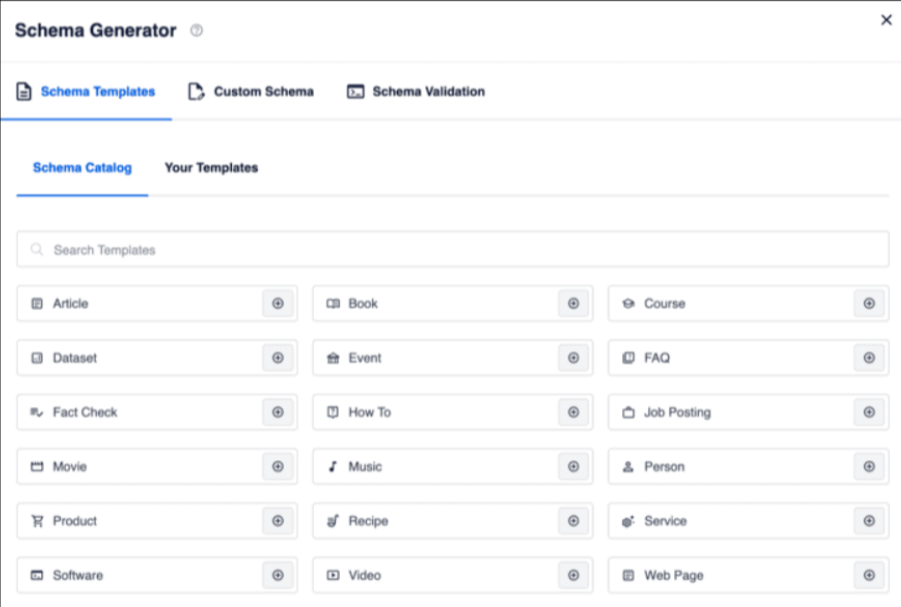The image size is (901, 607).
Task: Click the Recipe utensils icon
Action: pyautogui.click(x=333, y=521)
